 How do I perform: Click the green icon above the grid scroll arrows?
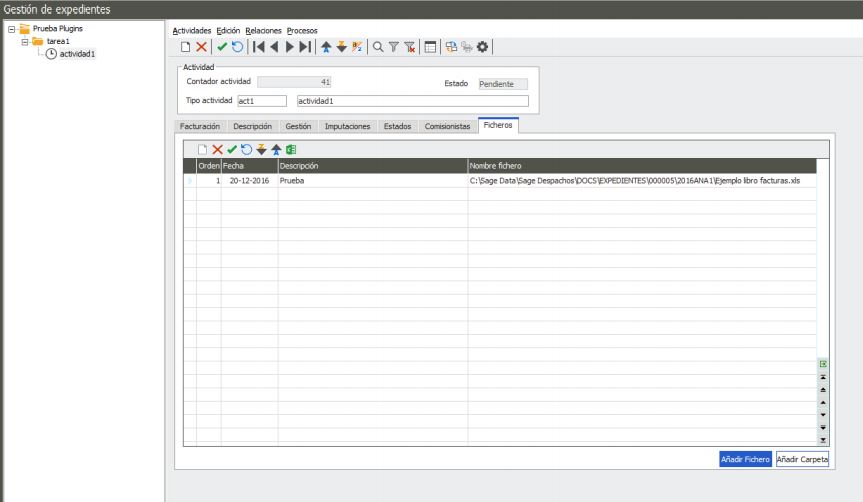point(823,364)
